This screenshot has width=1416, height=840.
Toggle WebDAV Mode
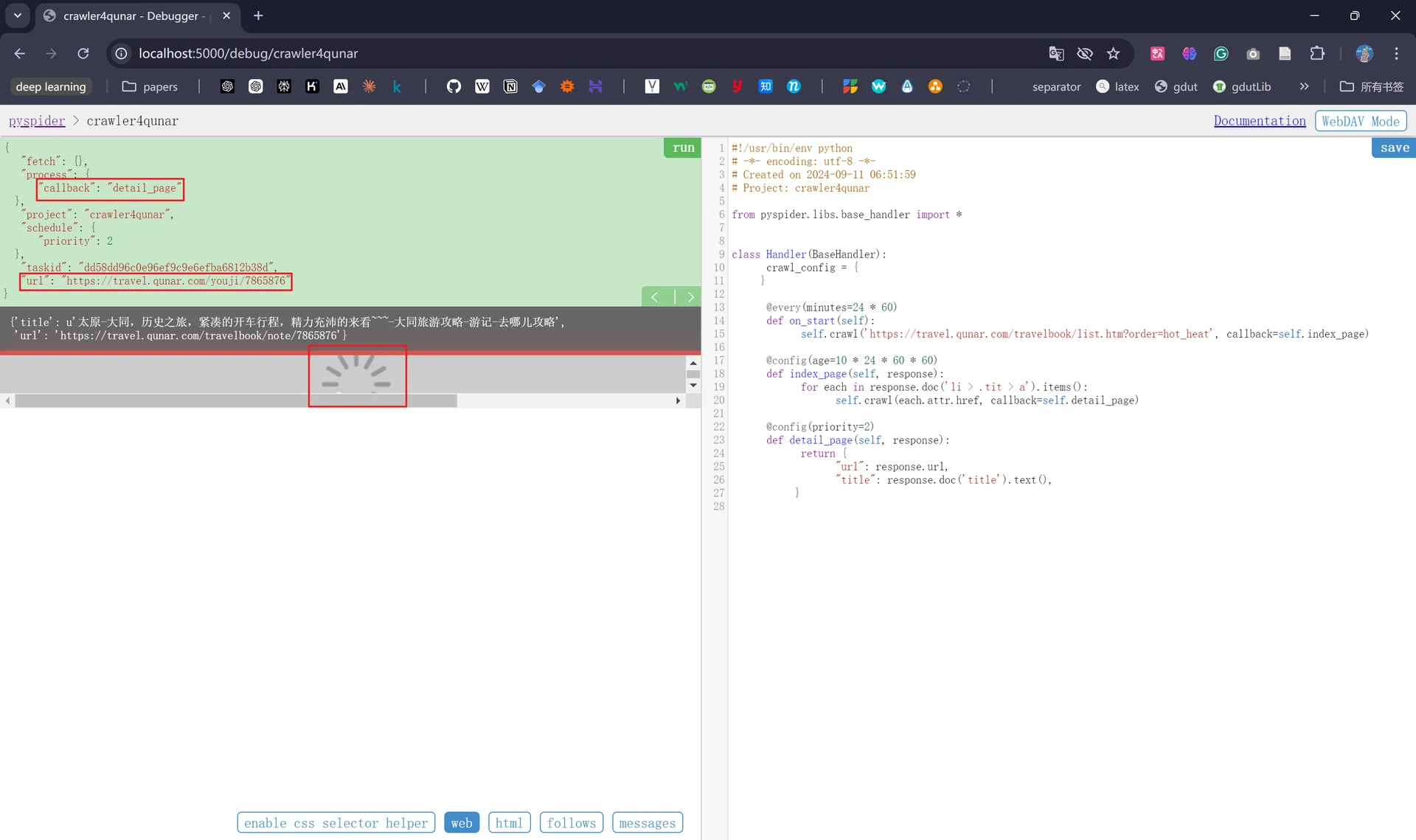coord(1361,121)
